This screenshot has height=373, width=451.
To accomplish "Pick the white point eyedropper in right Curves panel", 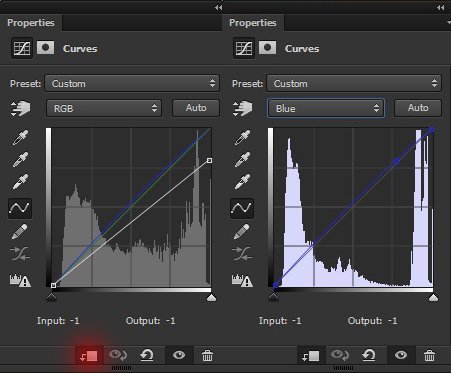I will 242,181.
